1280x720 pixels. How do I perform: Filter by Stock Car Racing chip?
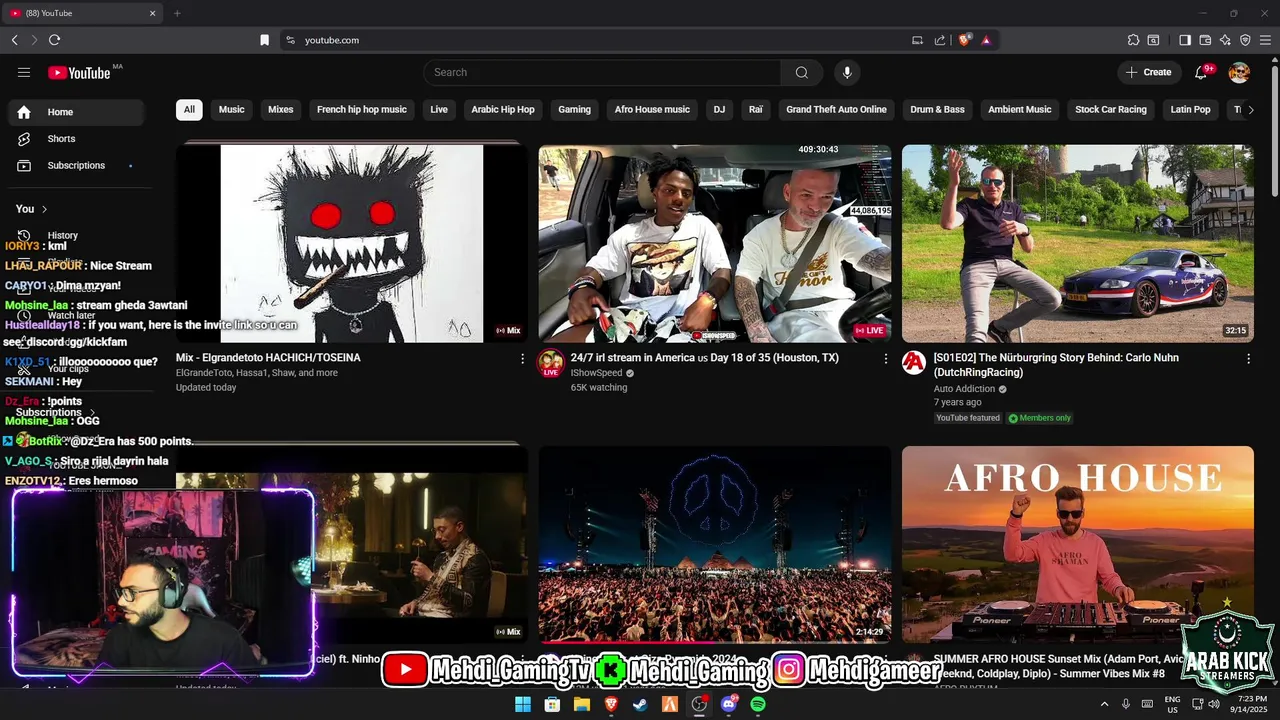1111,109
